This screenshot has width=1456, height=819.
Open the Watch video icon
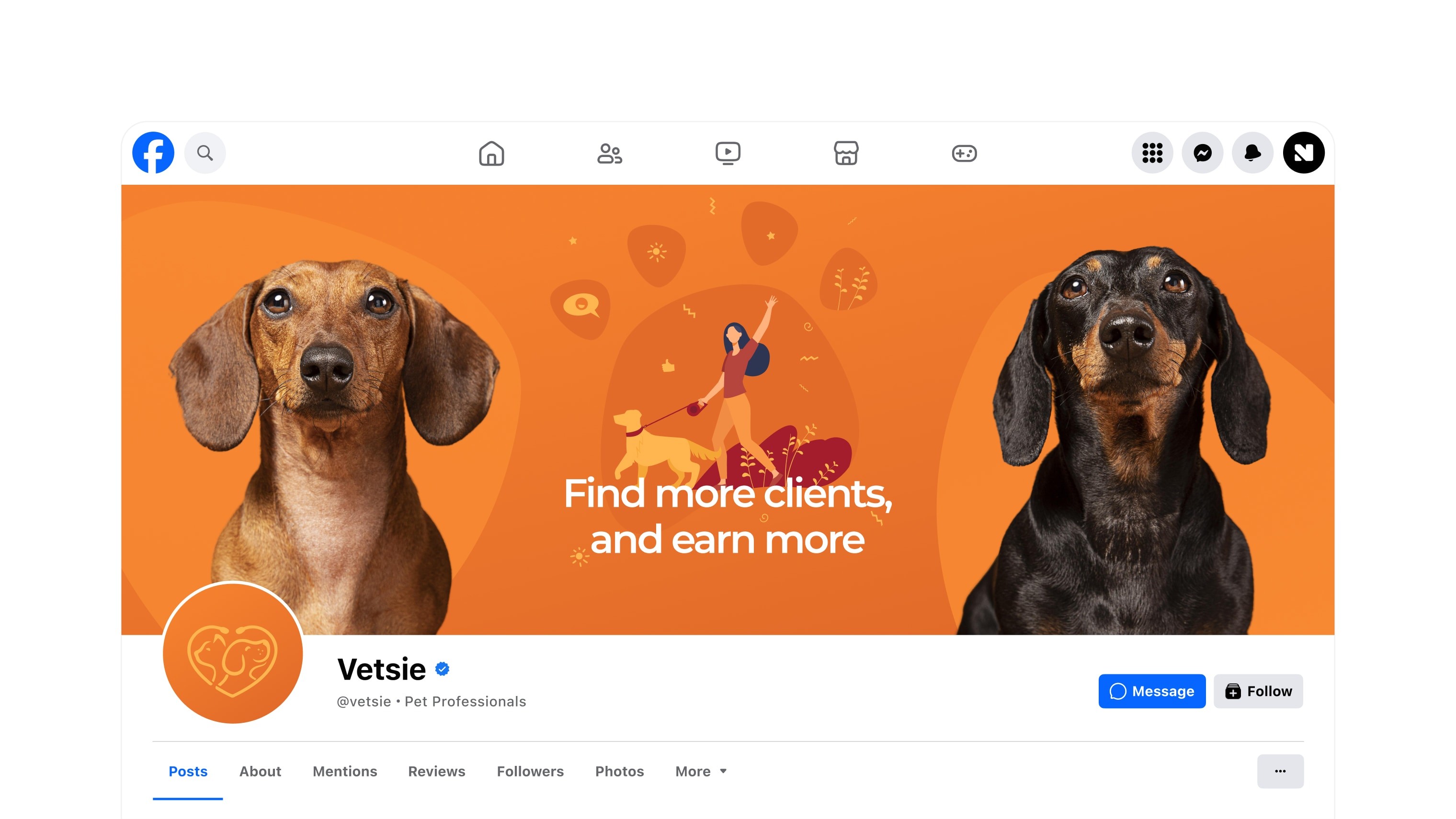click(x=728, y=153)
